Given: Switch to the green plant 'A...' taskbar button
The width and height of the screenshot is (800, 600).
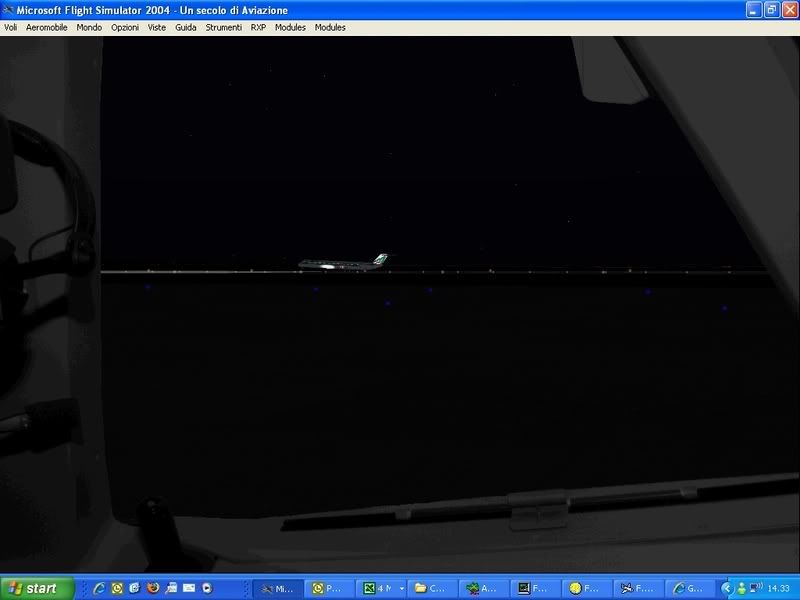Looking at the screenshot, I should 484,589.
